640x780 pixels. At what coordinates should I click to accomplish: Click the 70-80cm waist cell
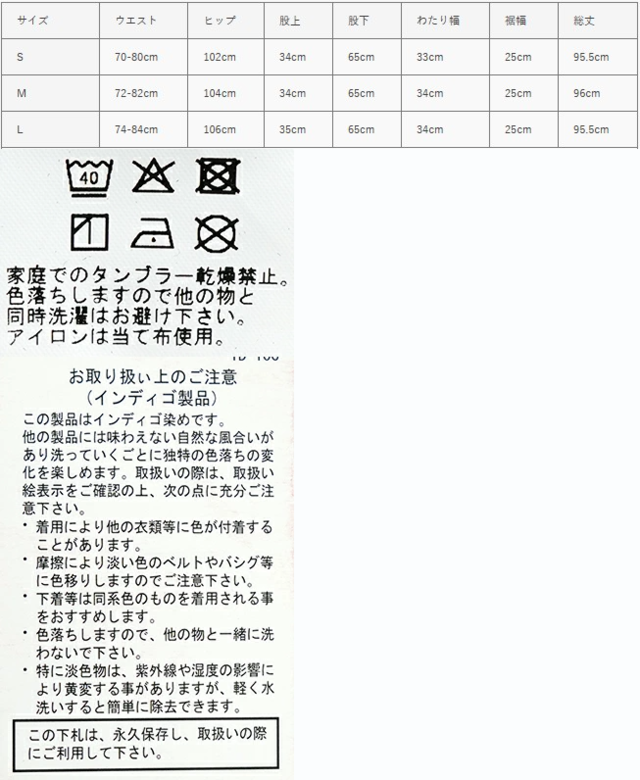pos(137,57)
